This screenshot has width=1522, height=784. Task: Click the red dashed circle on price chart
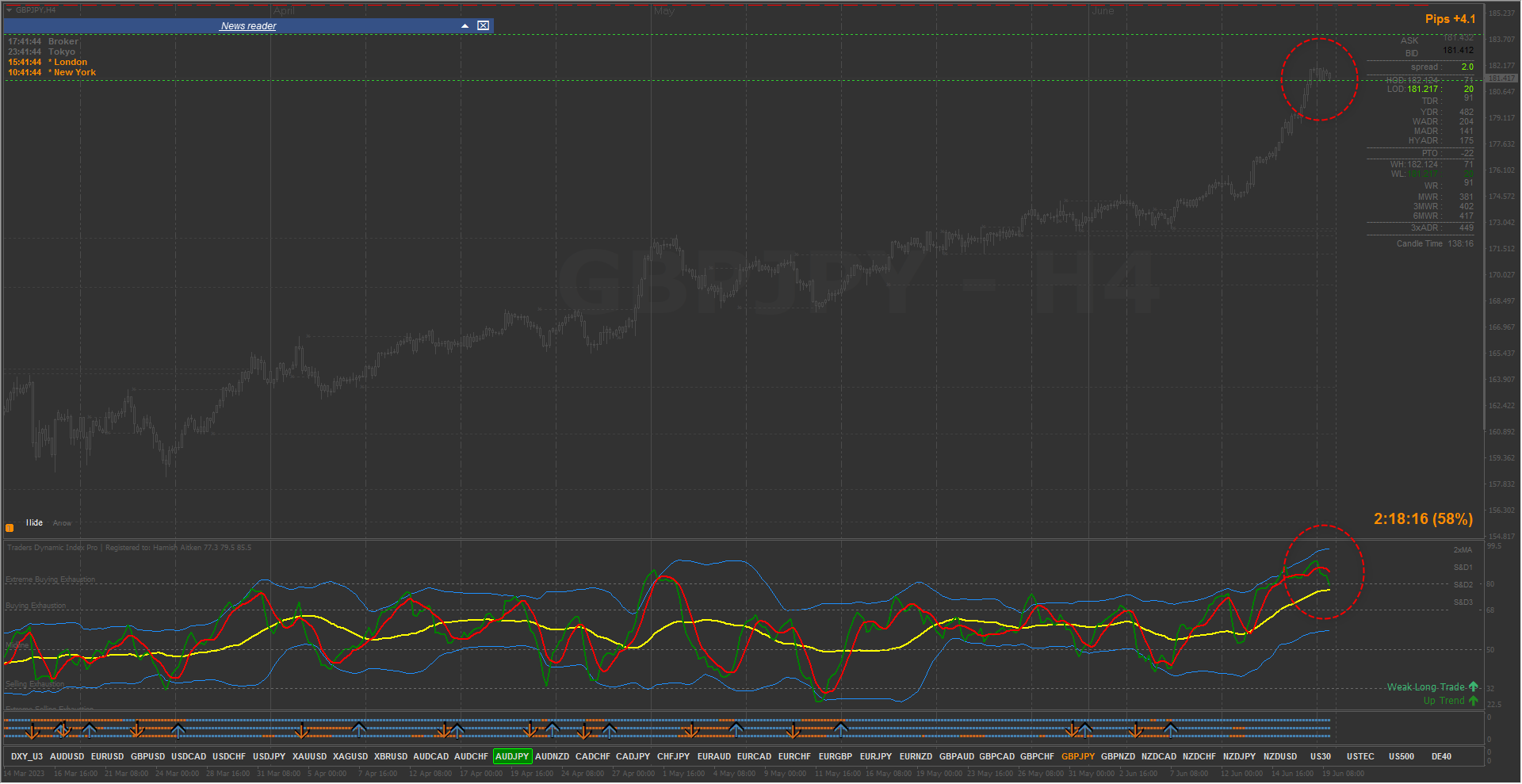(x=1319, y=79)
